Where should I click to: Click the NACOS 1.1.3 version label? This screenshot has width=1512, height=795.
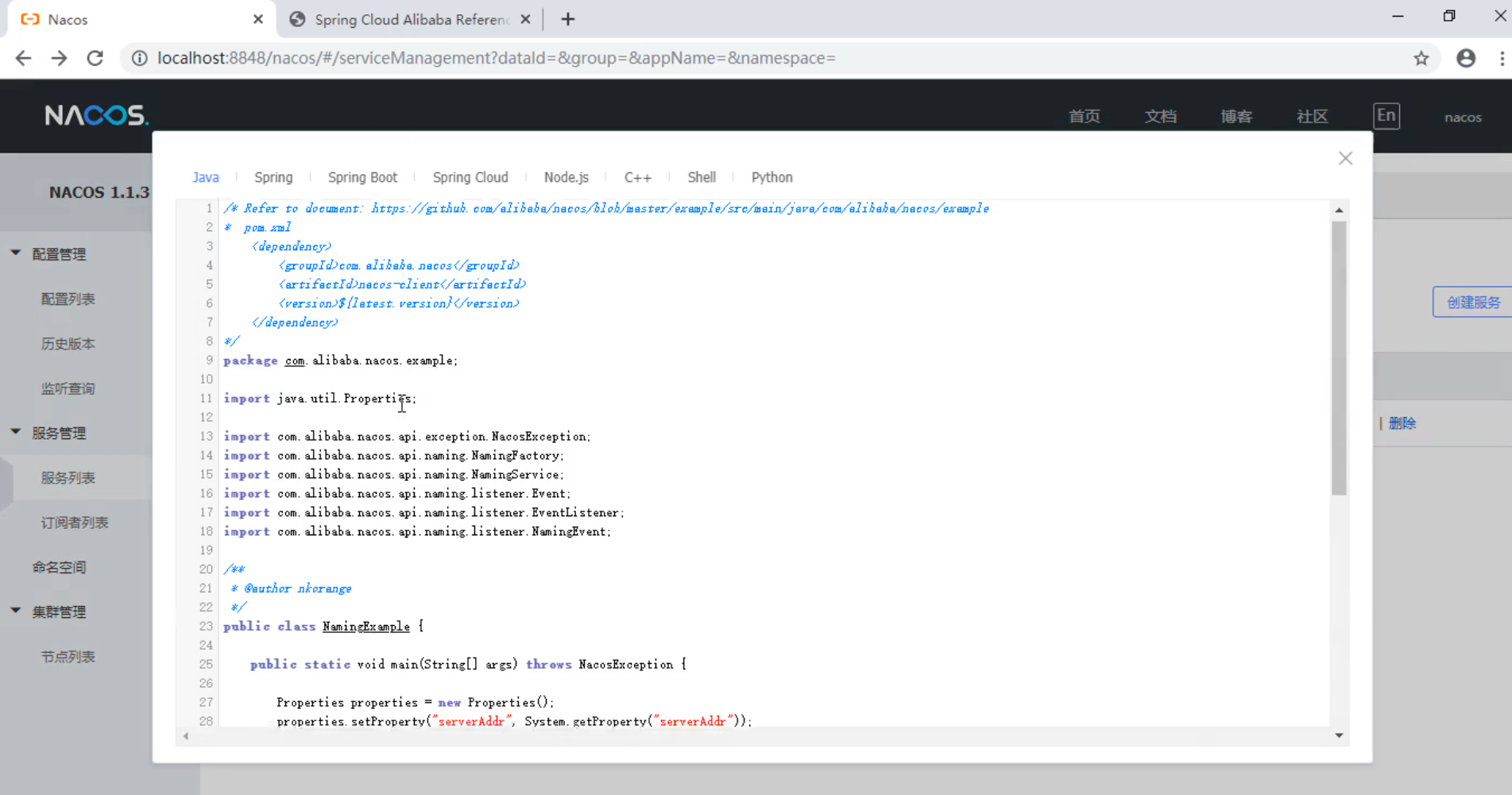pyautogui.click(x=99, y=192)
